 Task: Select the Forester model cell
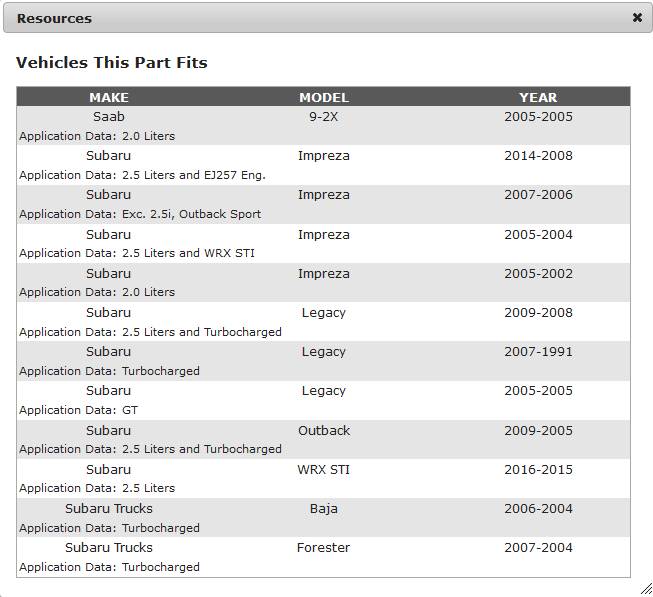pyautogui.click(x=324, y=548)
